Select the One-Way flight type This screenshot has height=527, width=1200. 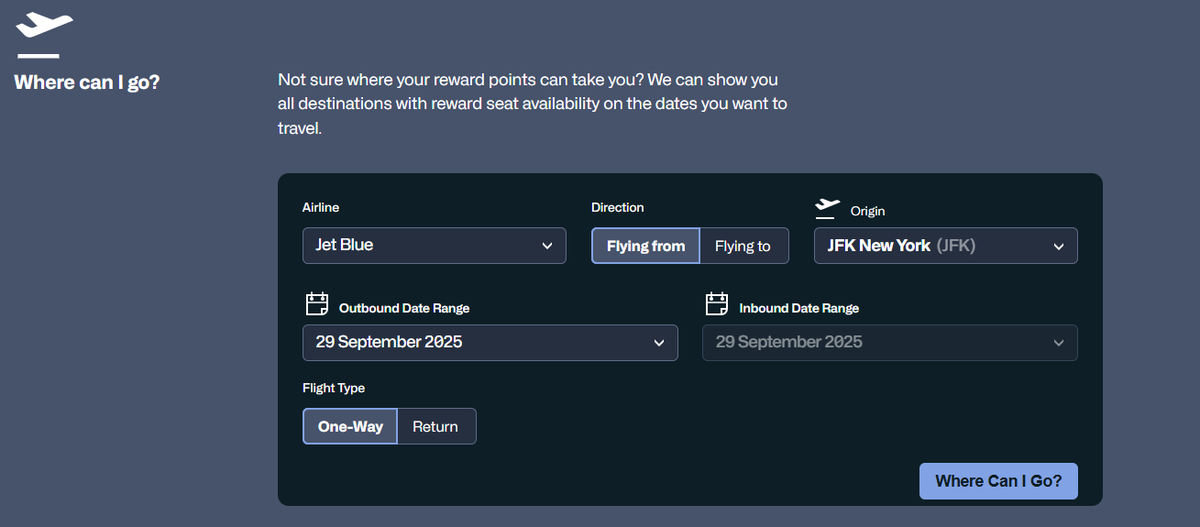(x=350, y=426)
